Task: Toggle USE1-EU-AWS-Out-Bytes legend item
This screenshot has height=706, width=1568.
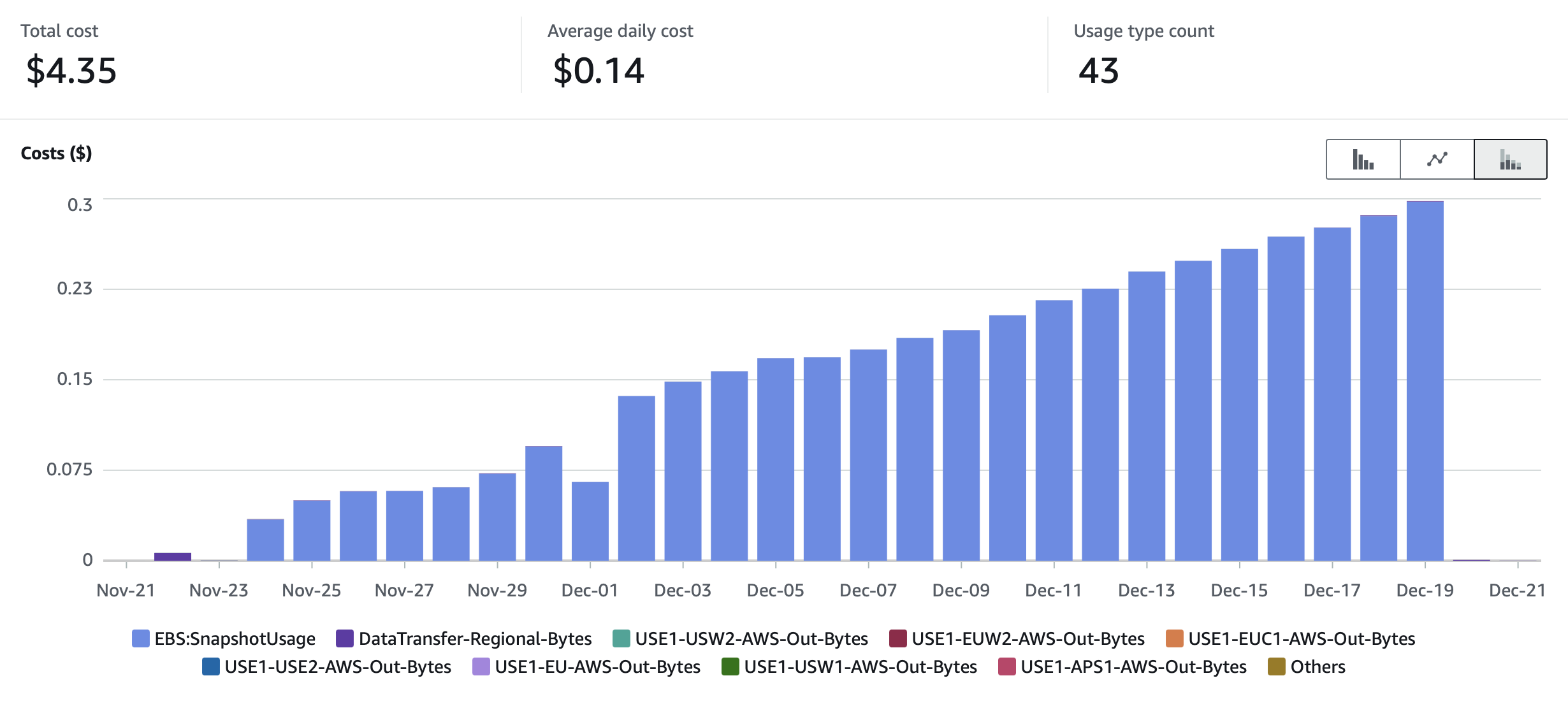Action: click(597, 666)
